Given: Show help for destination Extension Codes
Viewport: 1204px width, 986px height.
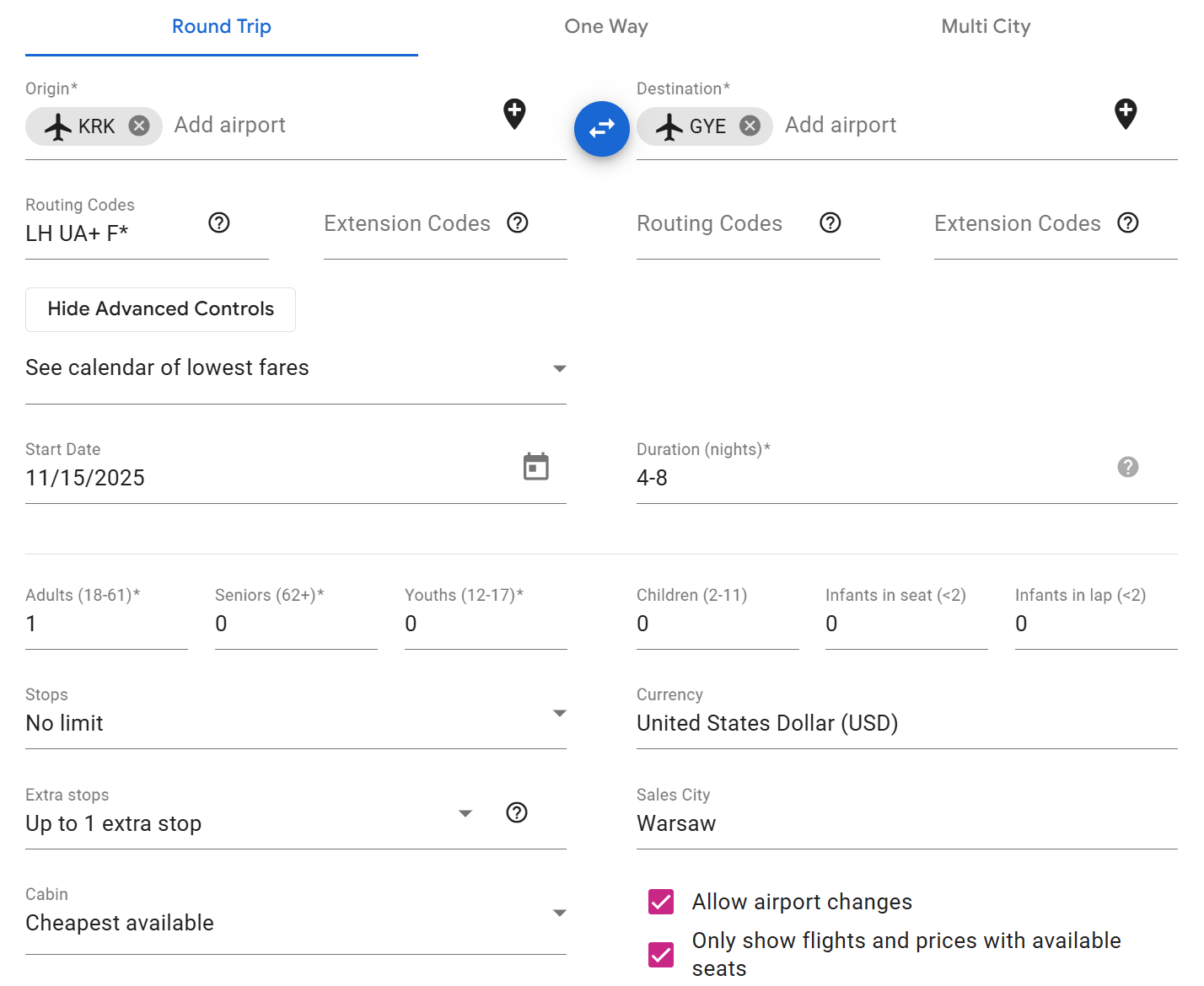Looking at the screenshot, I should click(x=1128, y=222).
